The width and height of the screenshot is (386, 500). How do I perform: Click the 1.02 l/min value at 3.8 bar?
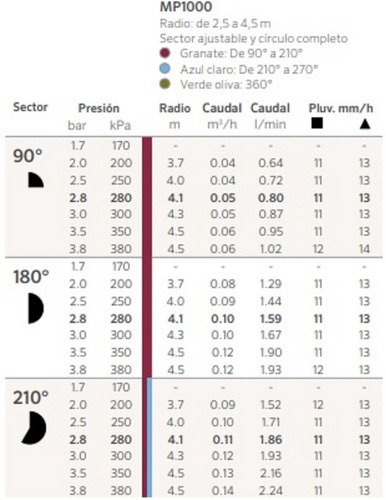(271, 249)
